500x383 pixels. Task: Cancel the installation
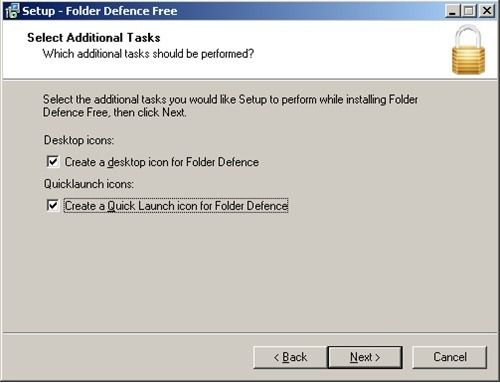[x=450, y=357]
